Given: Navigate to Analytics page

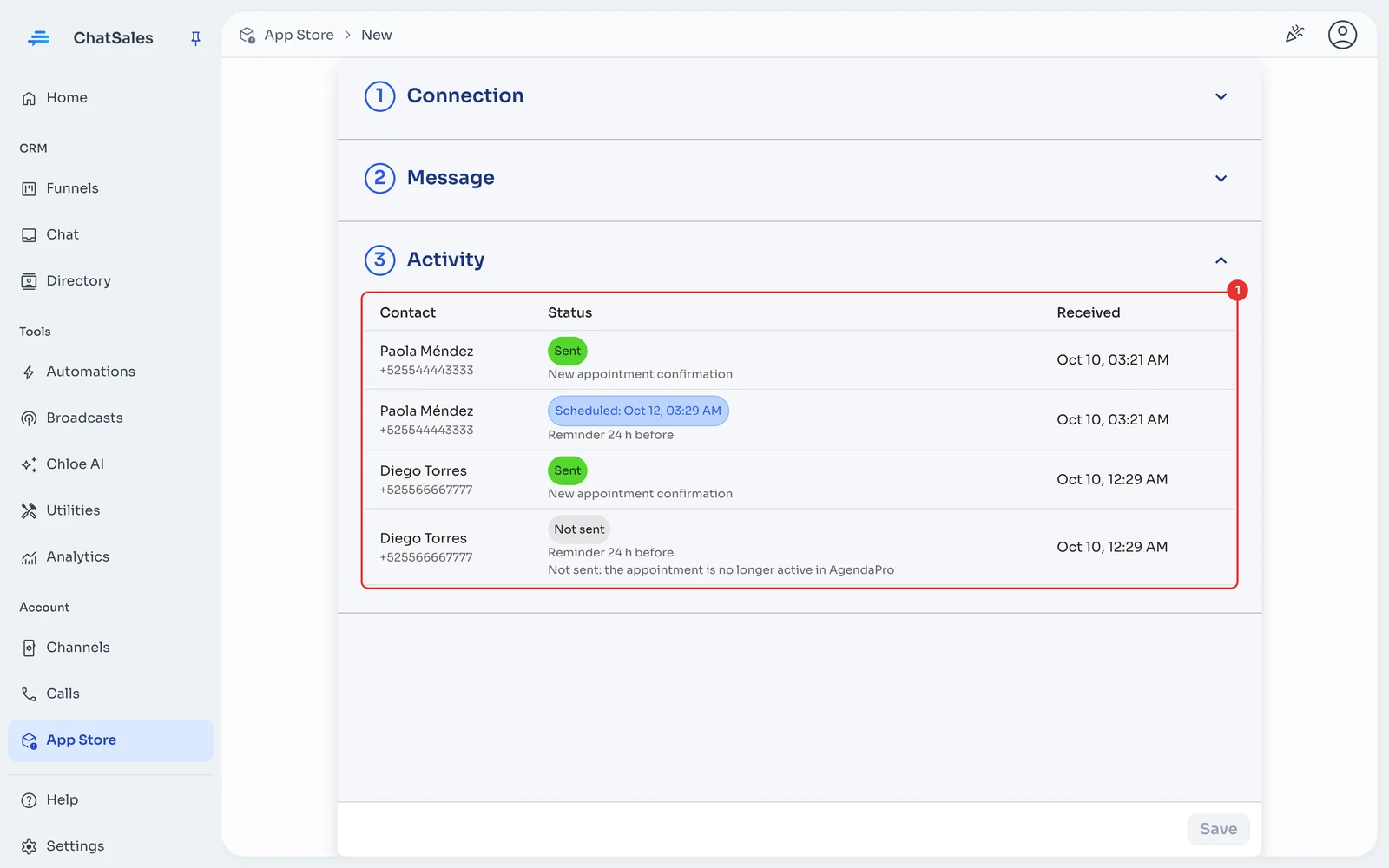Looking at the screenshot, I should coord(110,557).
